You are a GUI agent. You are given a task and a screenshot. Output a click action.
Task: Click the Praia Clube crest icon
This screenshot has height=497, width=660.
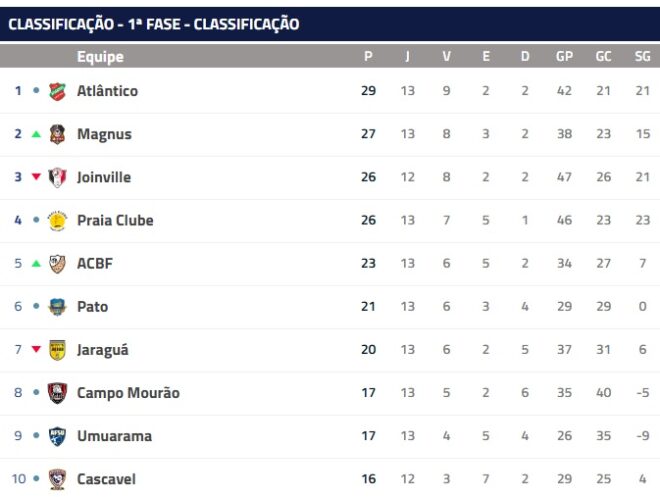(x=57, y=221)
